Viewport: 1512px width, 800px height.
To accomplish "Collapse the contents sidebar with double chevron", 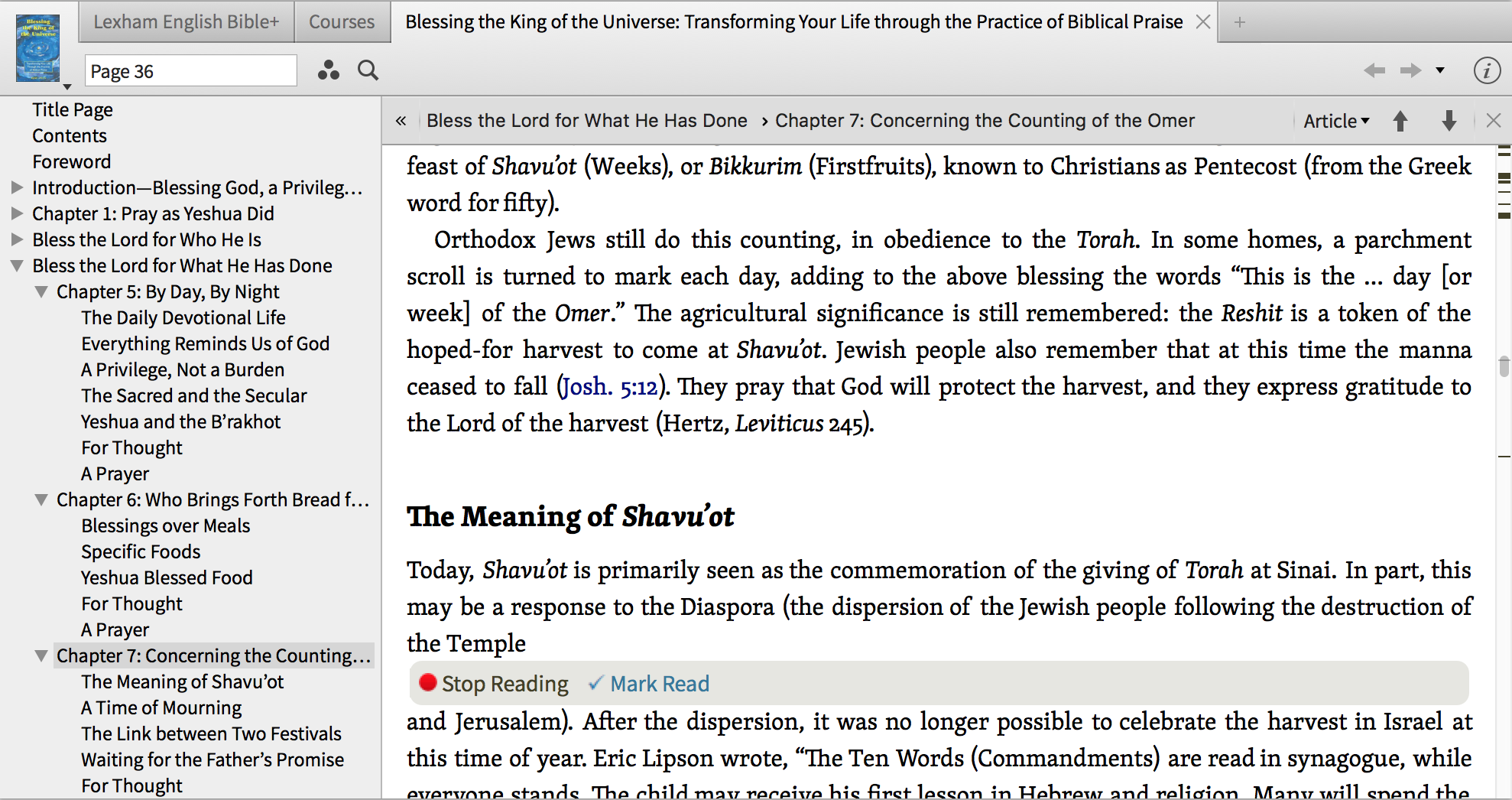I will click(x=401, y=121).
